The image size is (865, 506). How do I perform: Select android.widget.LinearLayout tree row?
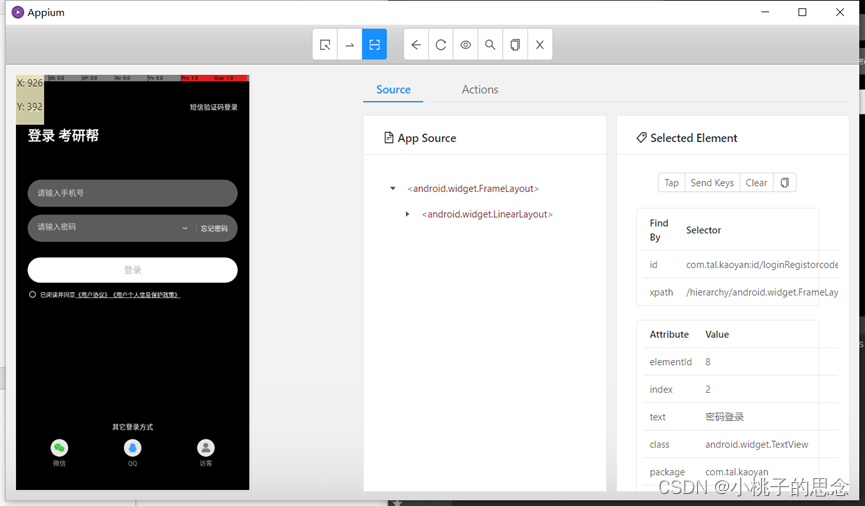(x=487, y=214)
